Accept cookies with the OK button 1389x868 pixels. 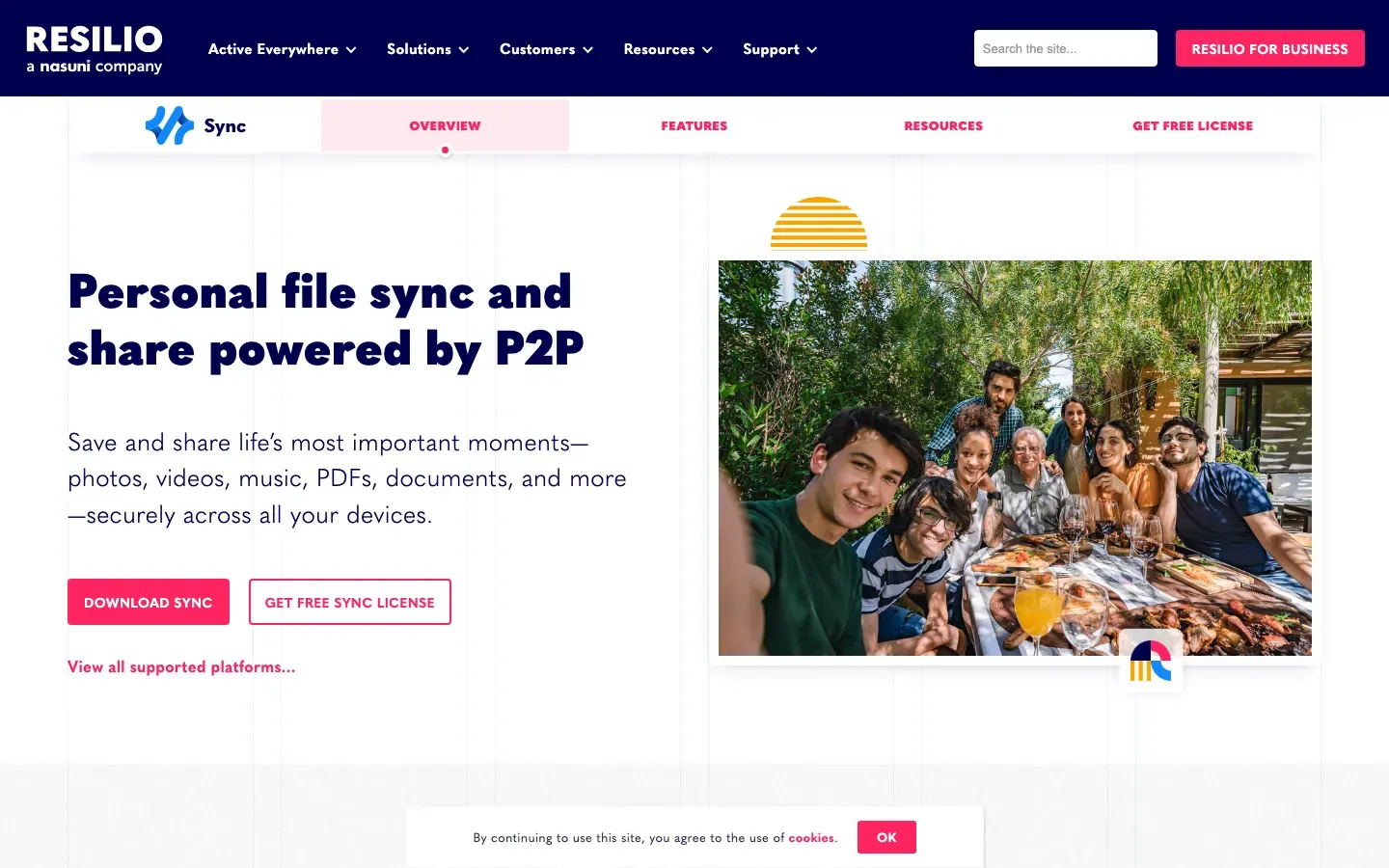click(886, 837)
